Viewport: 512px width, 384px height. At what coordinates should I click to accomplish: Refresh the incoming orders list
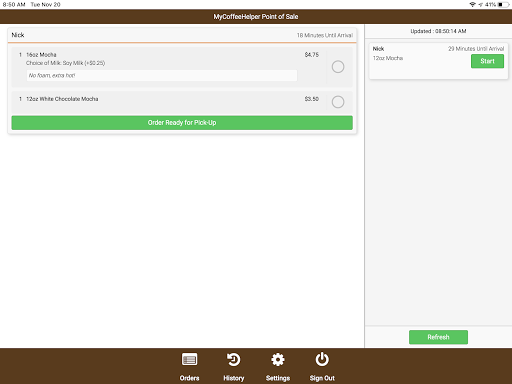[x=438, y=337]
